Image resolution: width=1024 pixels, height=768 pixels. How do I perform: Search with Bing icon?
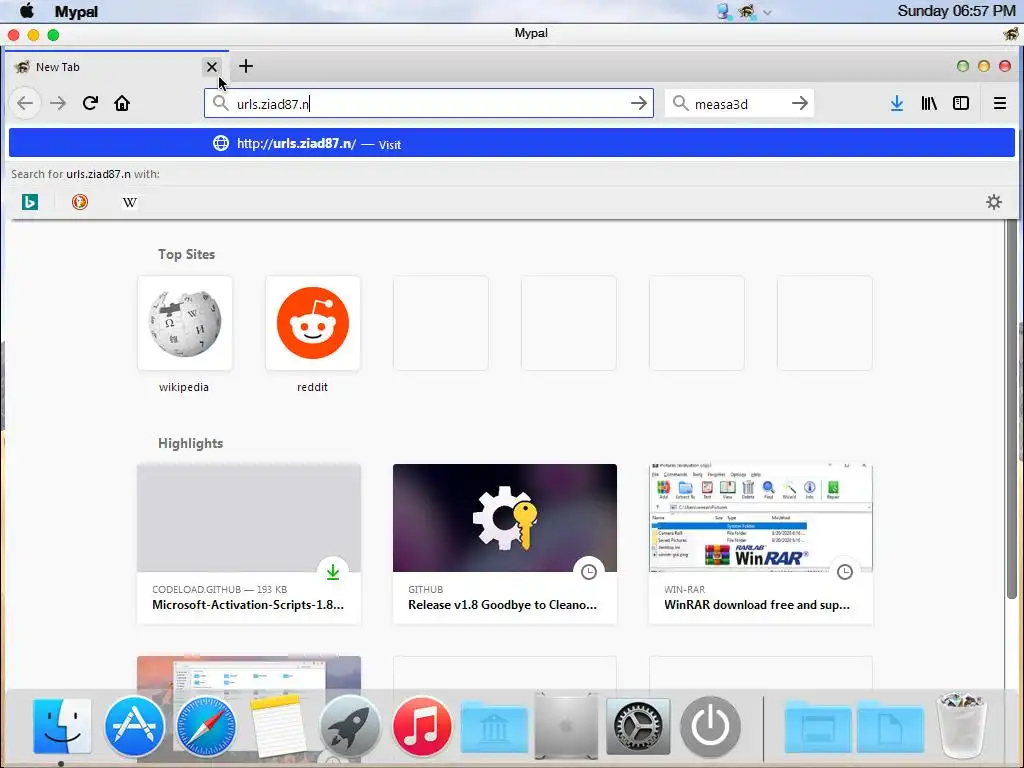pos(30,202)
